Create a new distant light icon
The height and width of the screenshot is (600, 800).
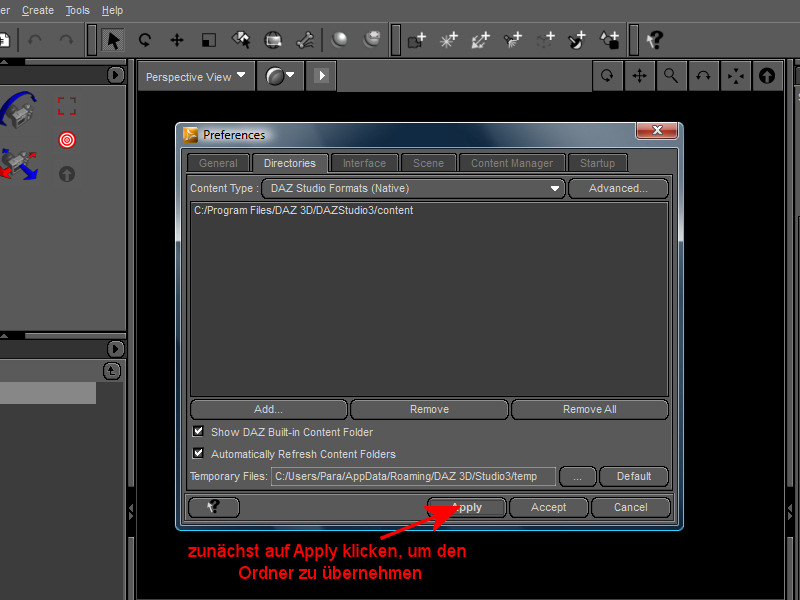[481, 40]
